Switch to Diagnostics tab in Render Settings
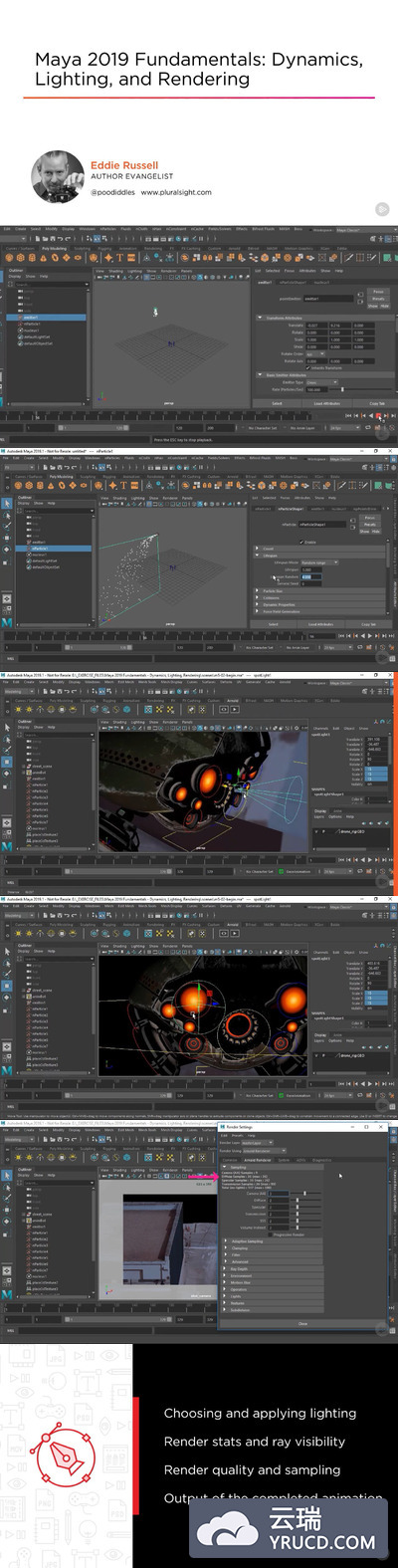 coord(321,1160)
